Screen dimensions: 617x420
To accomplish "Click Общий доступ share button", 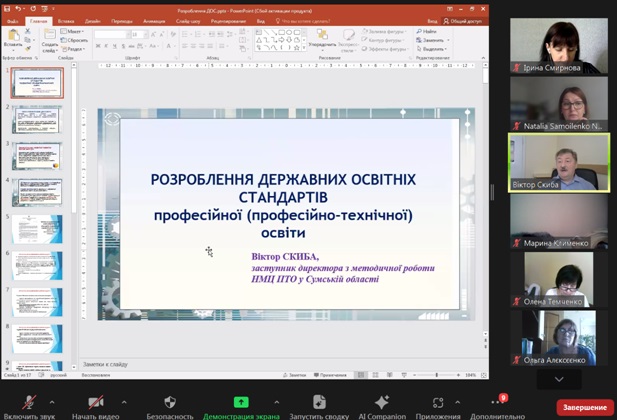I will click(463, 21).
